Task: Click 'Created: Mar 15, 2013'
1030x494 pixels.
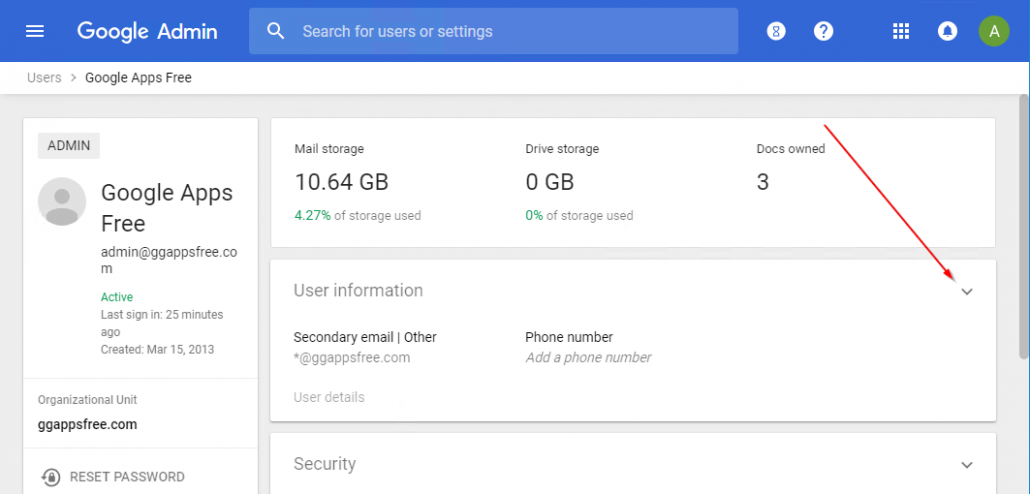Action: pos(157,349)
